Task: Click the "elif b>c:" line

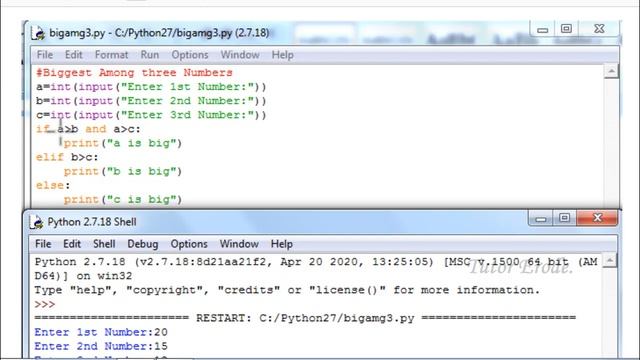Action: [x=67, y=157]
